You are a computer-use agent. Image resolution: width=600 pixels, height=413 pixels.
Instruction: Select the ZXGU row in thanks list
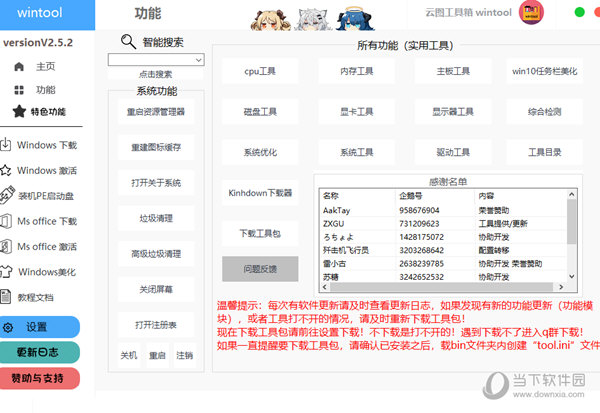click(444, 224)
